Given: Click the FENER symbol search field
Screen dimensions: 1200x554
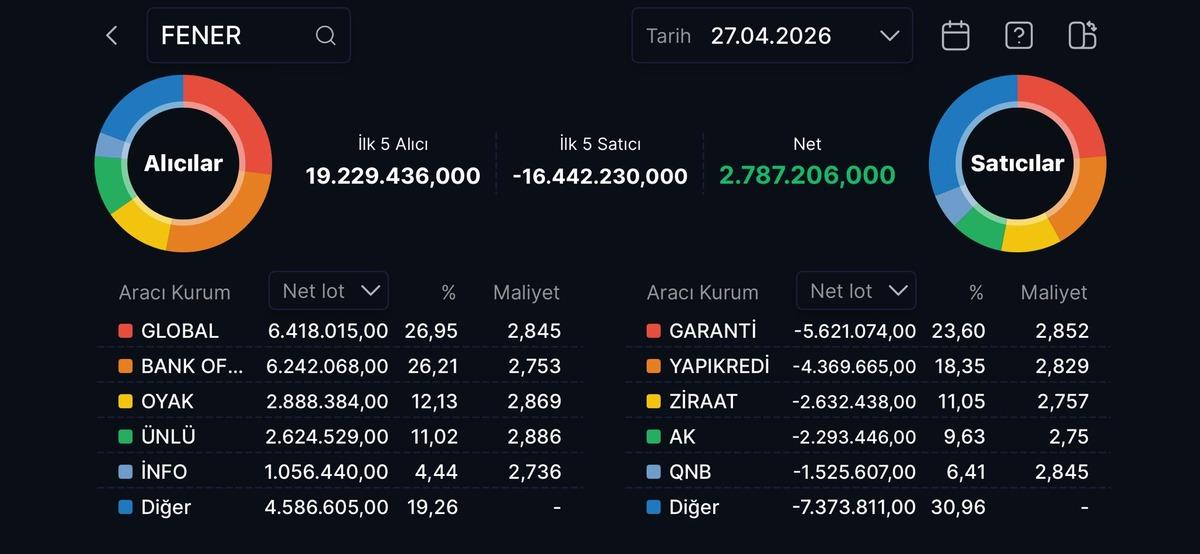Looking at the screenshot, I should (235, 36).
